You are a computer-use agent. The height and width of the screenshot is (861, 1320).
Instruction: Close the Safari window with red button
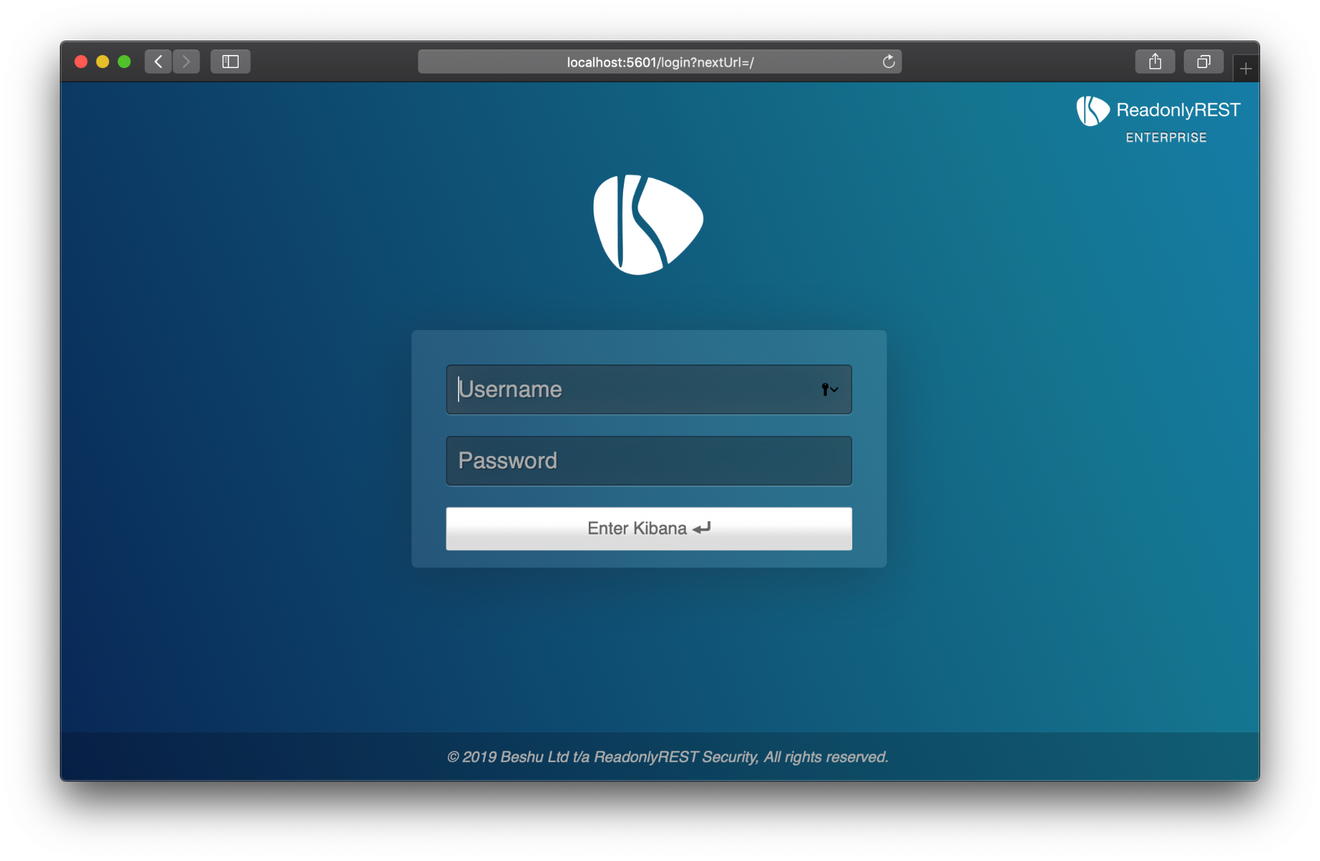pos(81,62)
